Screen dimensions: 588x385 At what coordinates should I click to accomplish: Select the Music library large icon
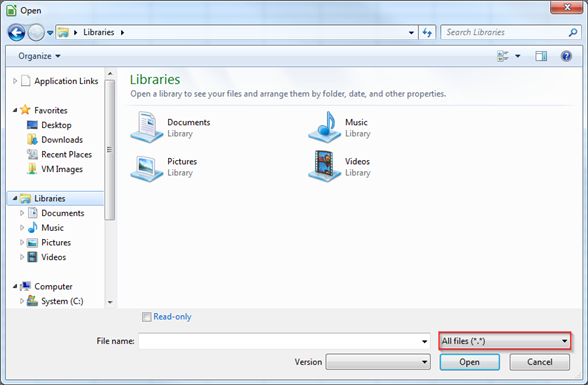325,127
